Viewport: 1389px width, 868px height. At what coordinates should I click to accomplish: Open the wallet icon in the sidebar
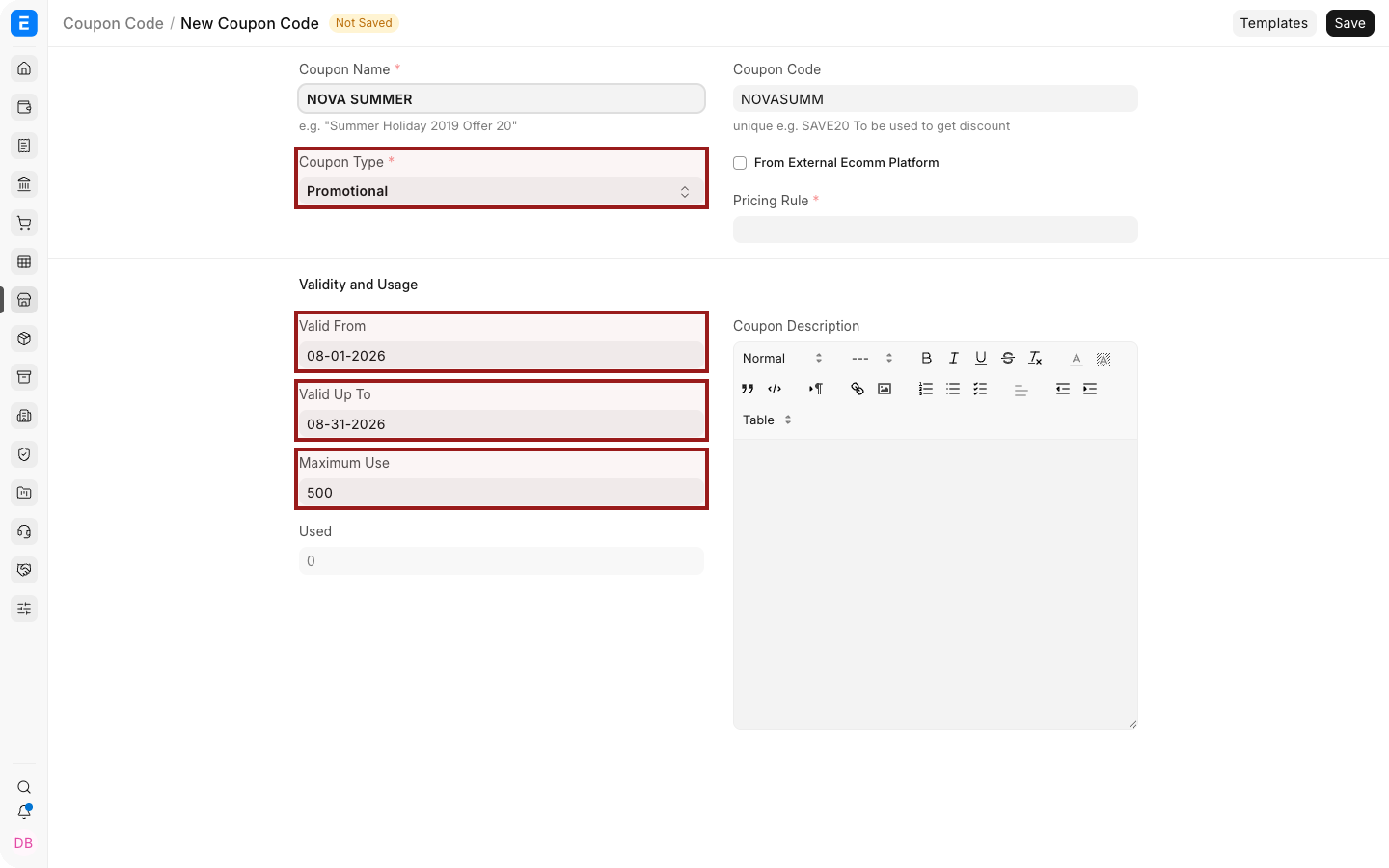click(x=24, y=107)
